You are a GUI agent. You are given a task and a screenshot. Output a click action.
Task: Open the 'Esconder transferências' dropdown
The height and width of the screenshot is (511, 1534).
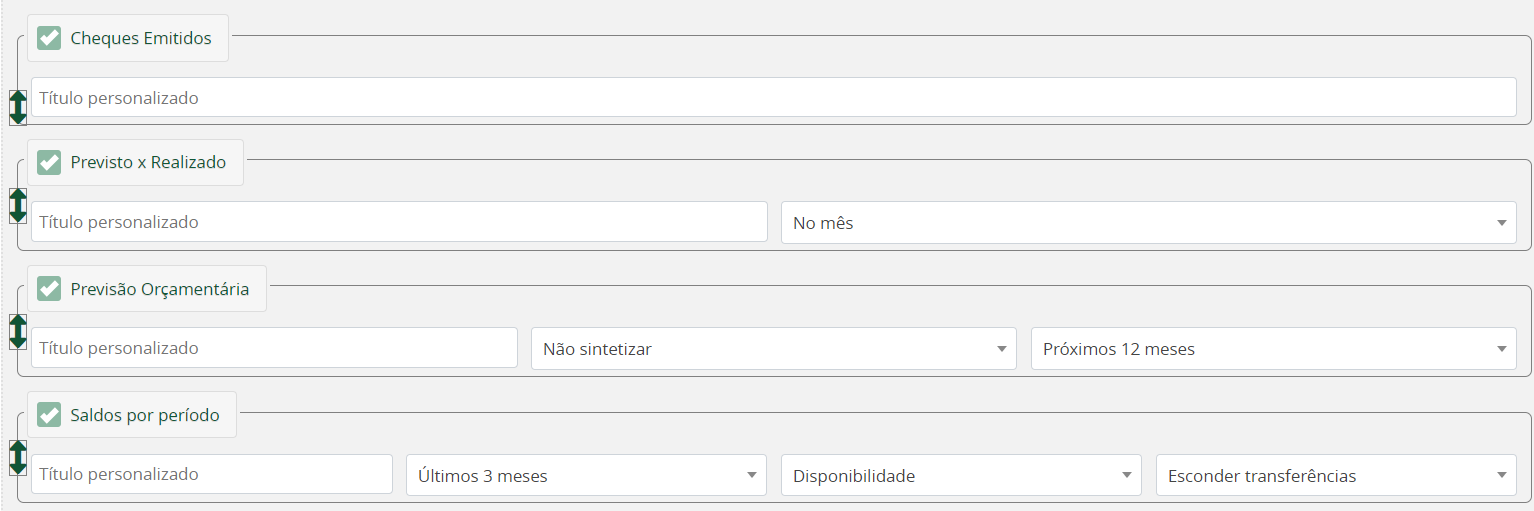pyautogui.click(x=1336, y=475)
